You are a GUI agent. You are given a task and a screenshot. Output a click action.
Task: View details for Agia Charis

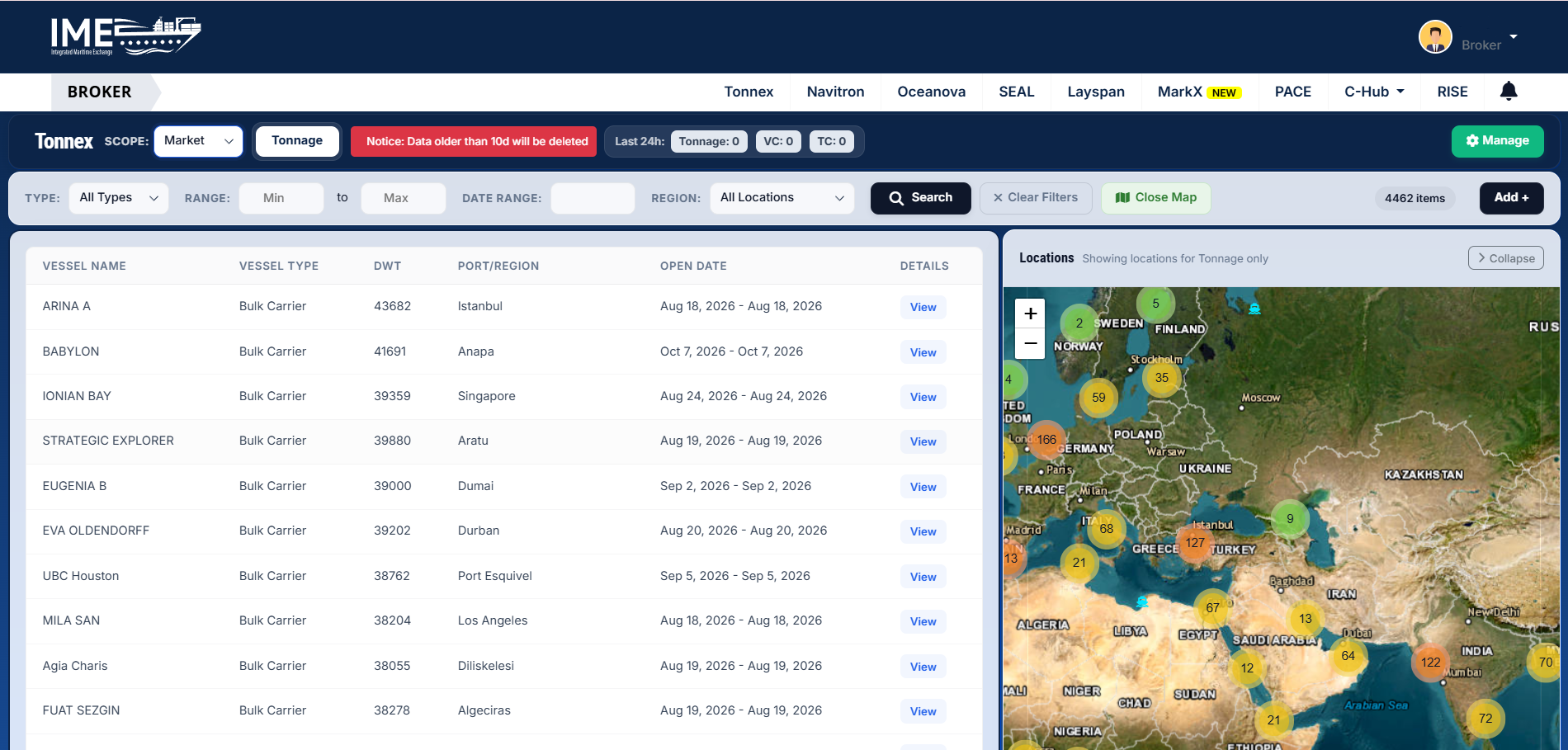pyautogui.click(x=923, y=667)
